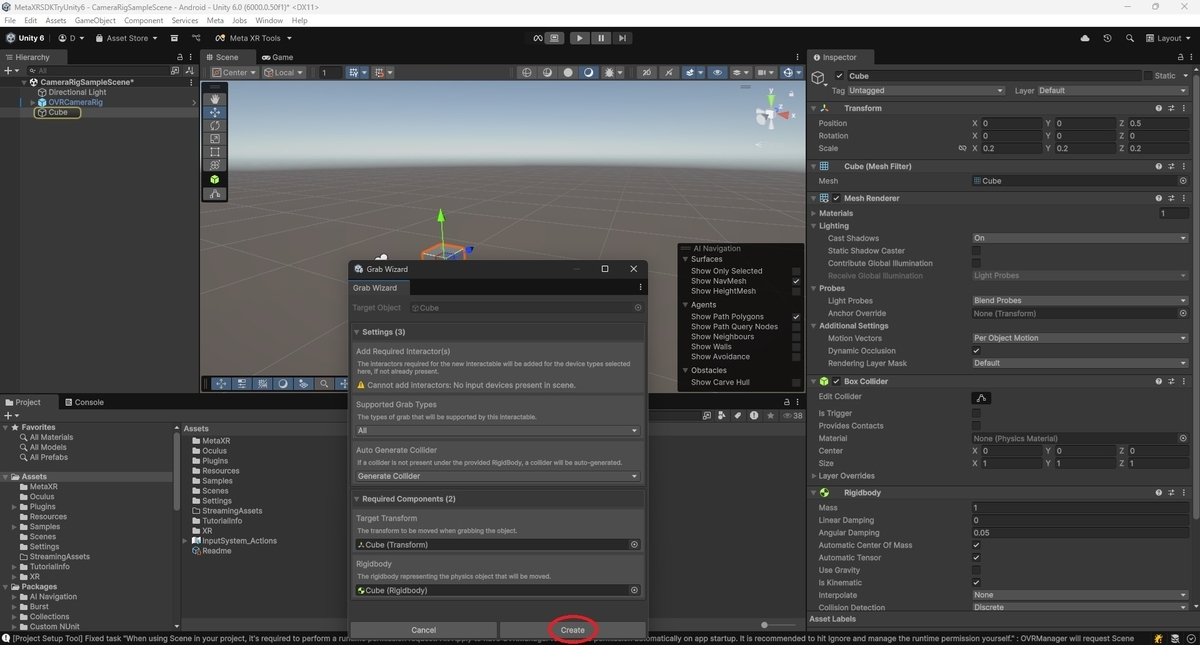Screen dimensions: 1200x645
Task: Open Motion Vectors dropdown
Action: (x=1080, y=338)
